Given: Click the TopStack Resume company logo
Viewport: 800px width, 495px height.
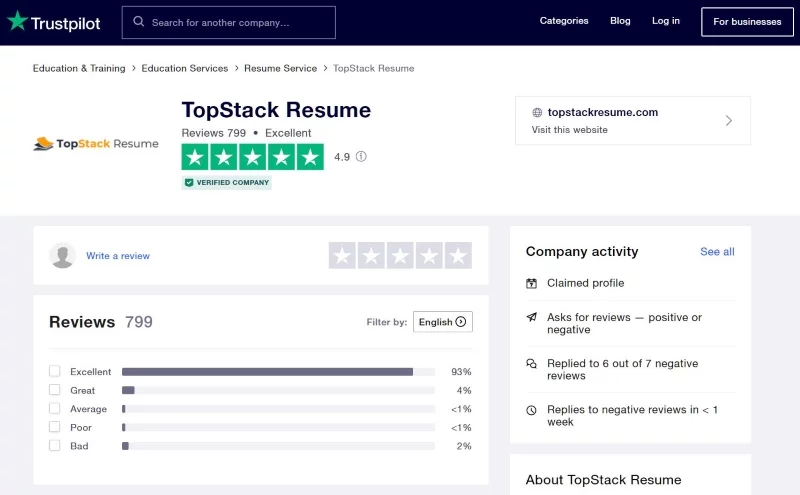Looking at the screenshot, I should [x=96, y=144].
